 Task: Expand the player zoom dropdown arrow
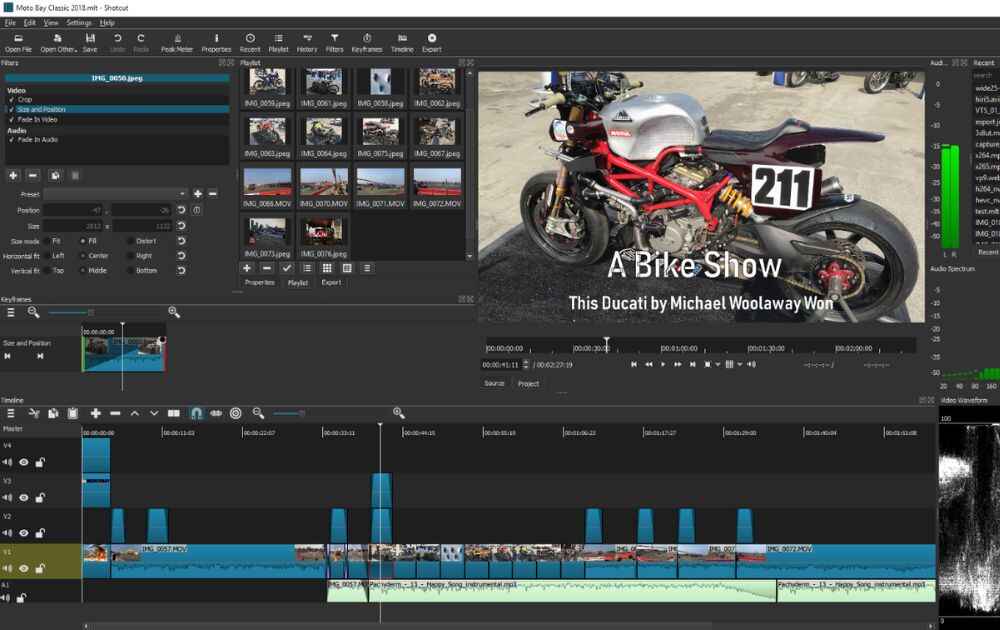[x=718, y=365]
